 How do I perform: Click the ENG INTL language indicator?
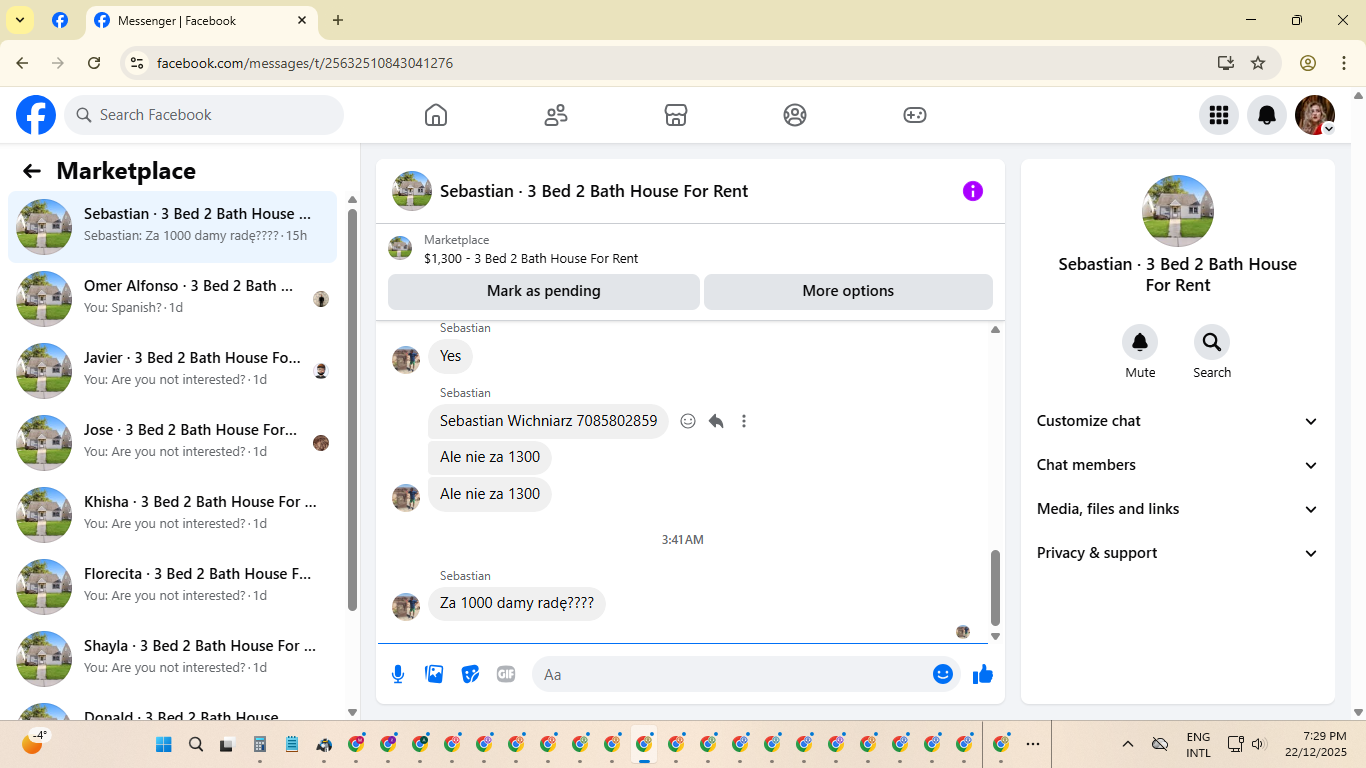pos(1198,744)
